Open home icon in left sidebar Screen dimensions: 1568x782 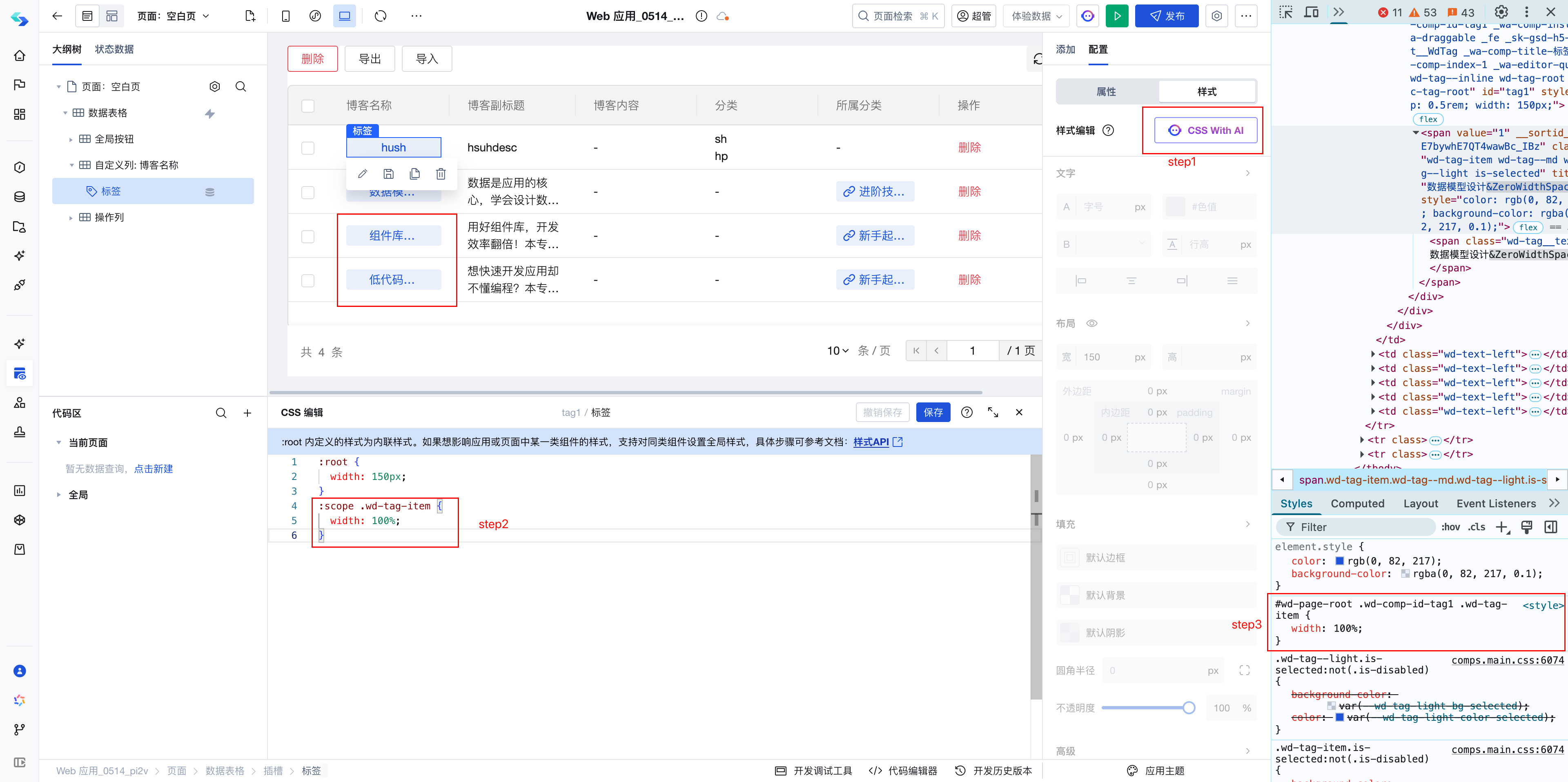click(x=20, y=56)
